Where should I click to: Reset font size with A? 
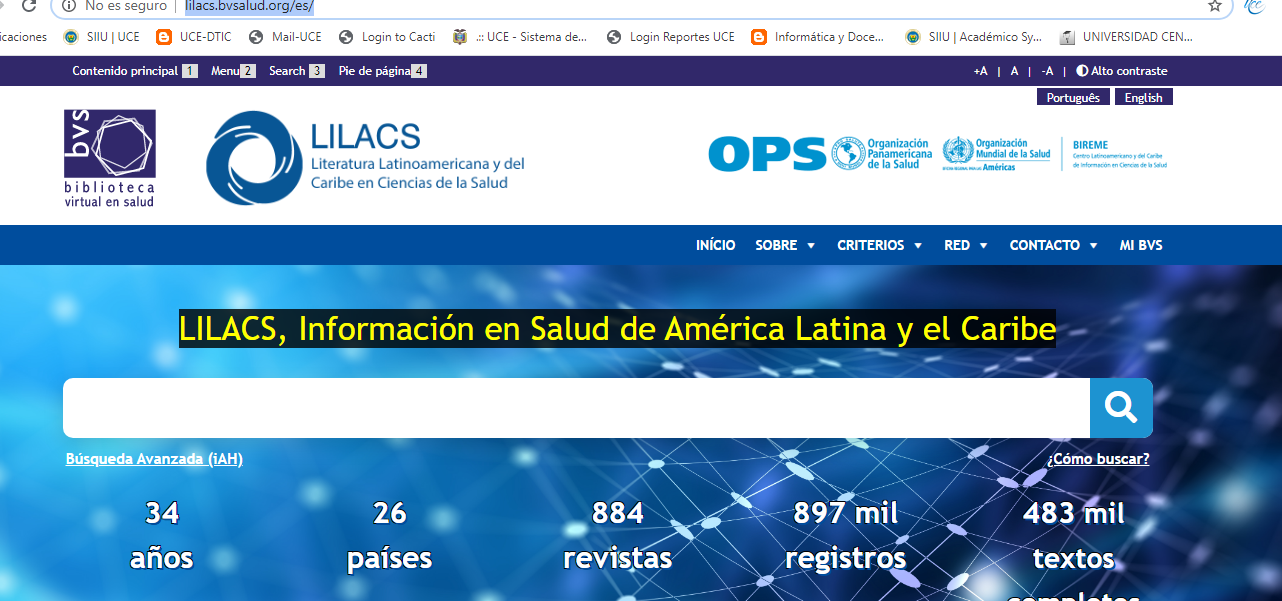click(1014, 71)
